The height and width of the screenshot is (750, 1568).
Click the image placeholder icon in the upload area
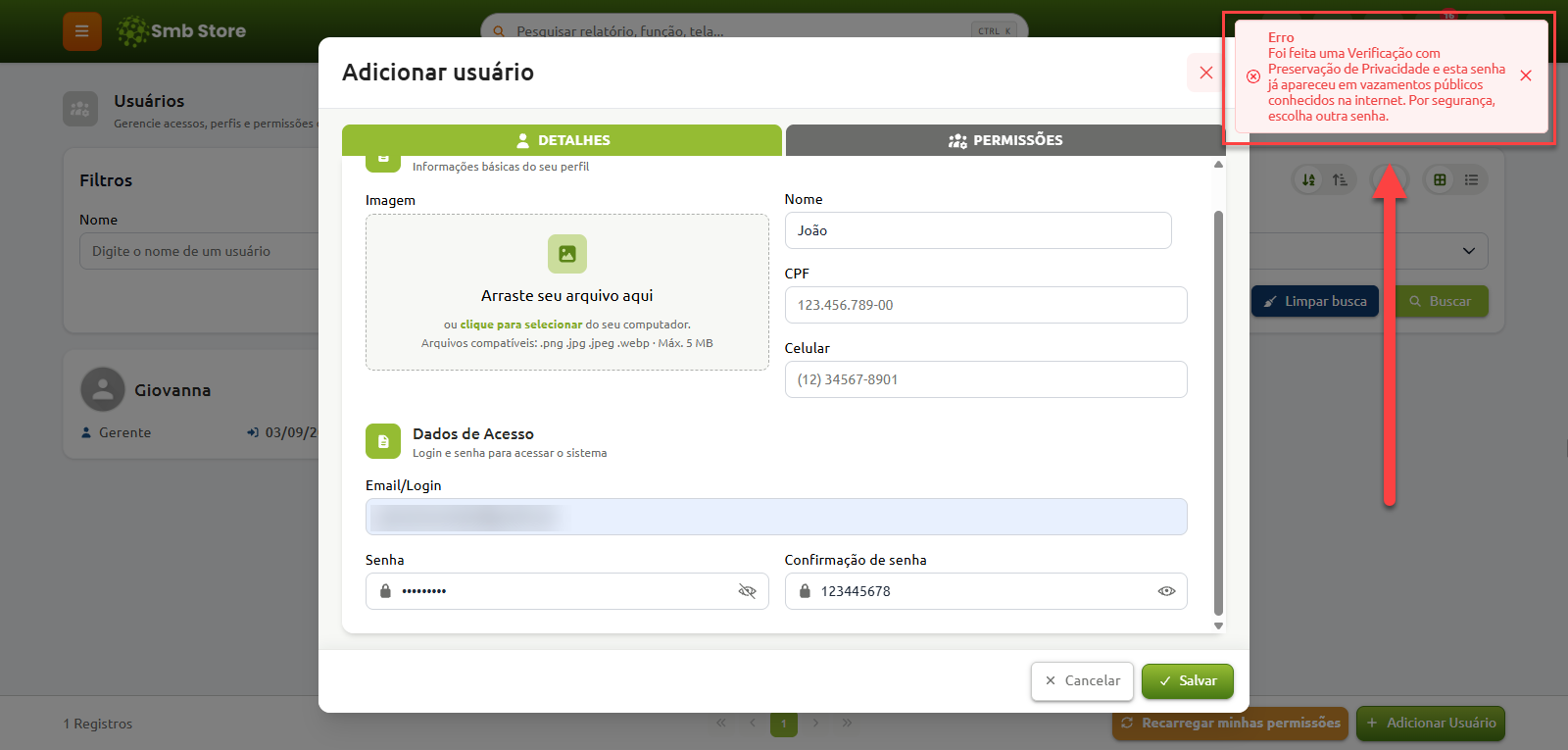click(x=567, y=254)
